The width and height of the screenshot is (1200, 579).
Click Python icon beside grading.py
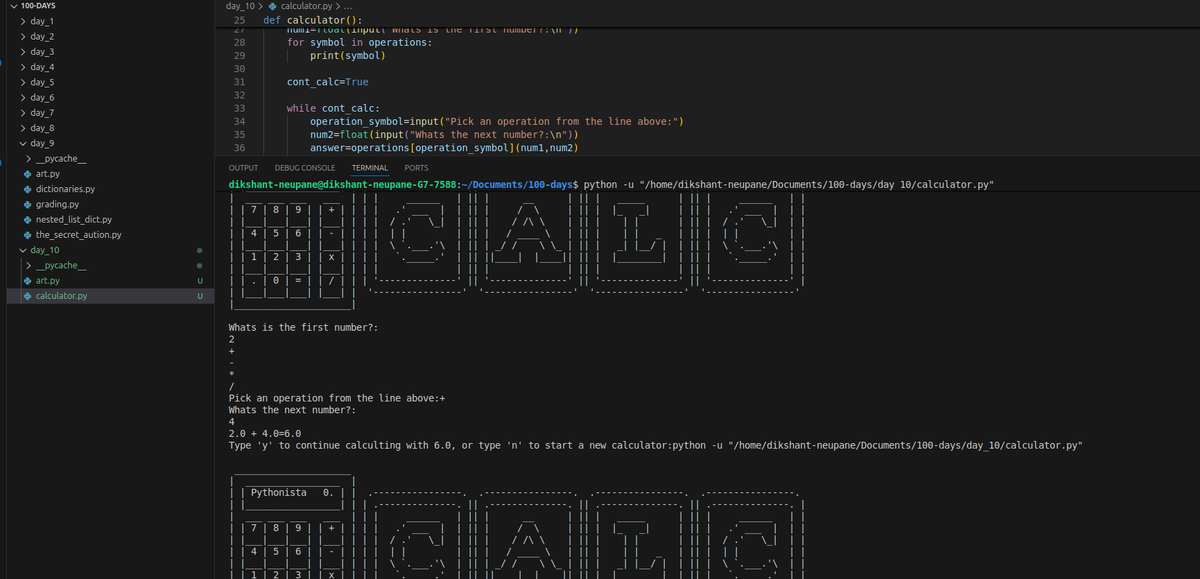pos(28,204)
